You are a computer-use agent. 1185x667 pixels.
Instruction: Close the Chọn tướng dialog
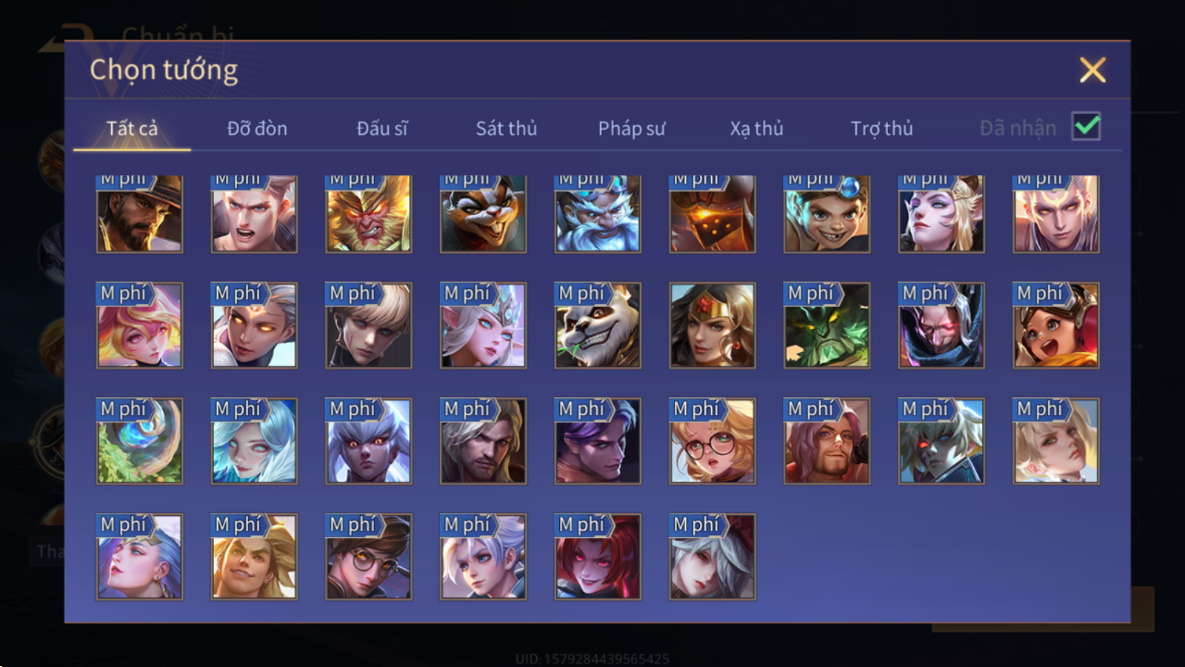[1092, 70]
